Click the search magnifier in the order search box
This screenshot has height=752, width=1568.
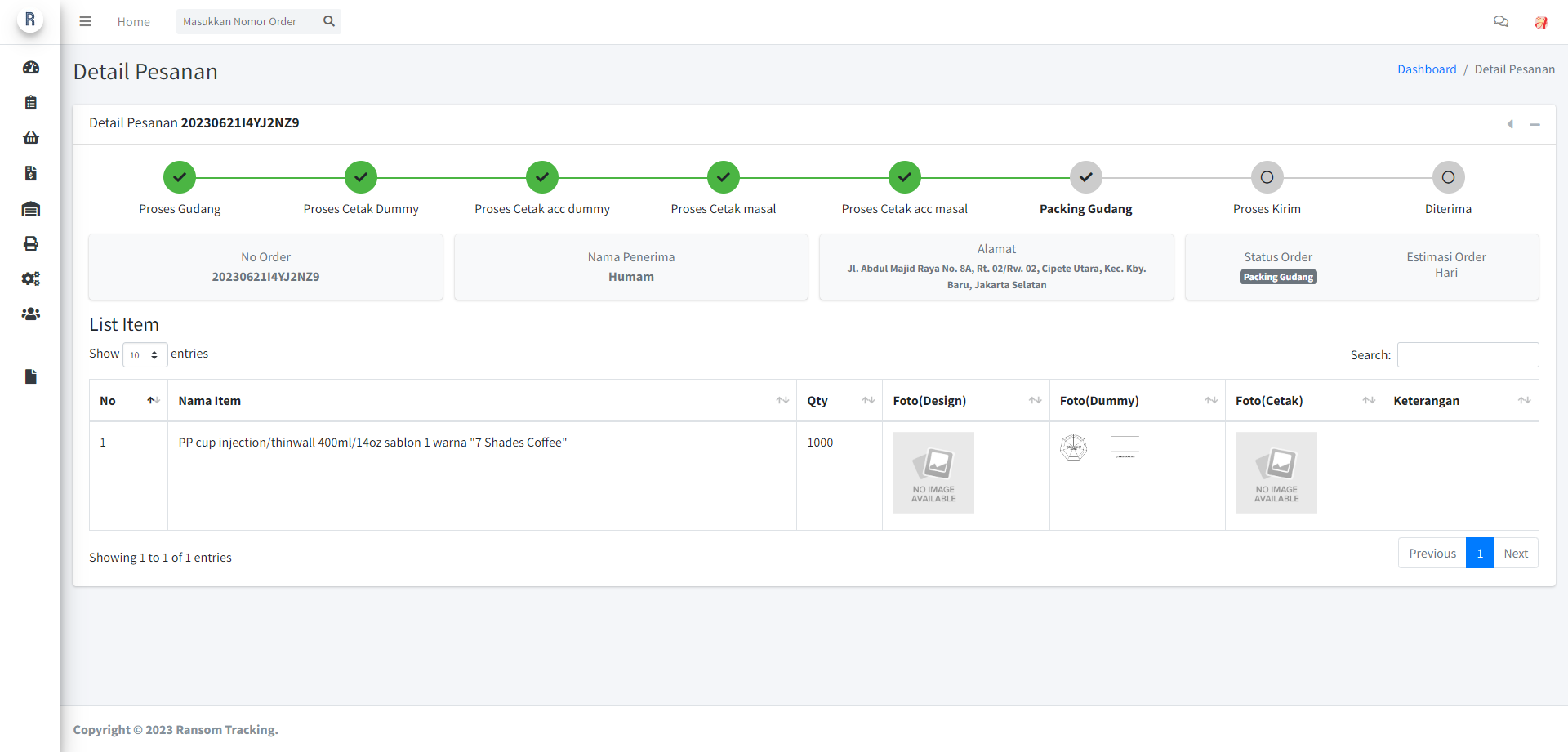point(328,21)
